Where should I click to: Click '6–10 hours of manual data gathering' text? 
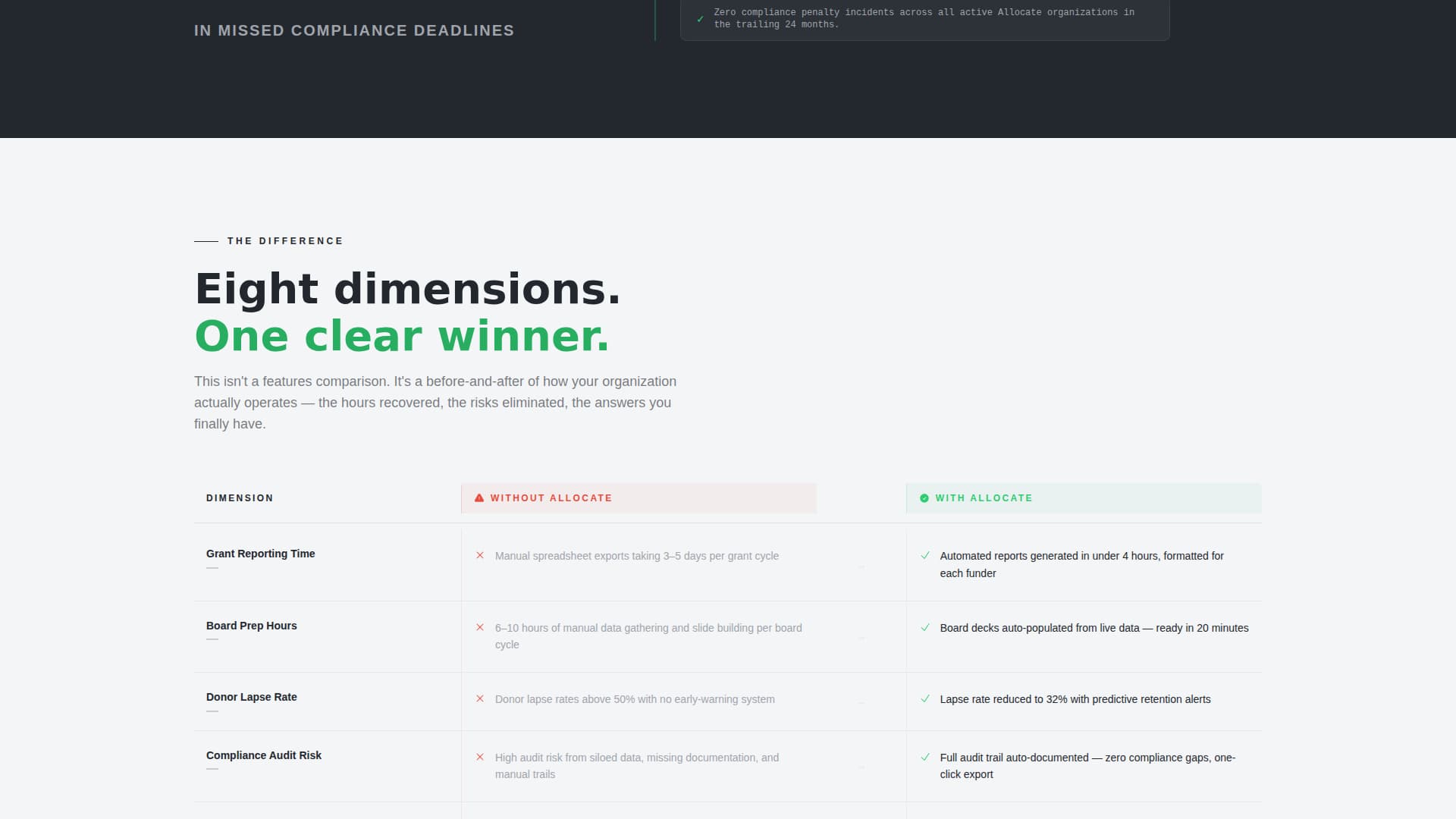(x=648, y=636)
